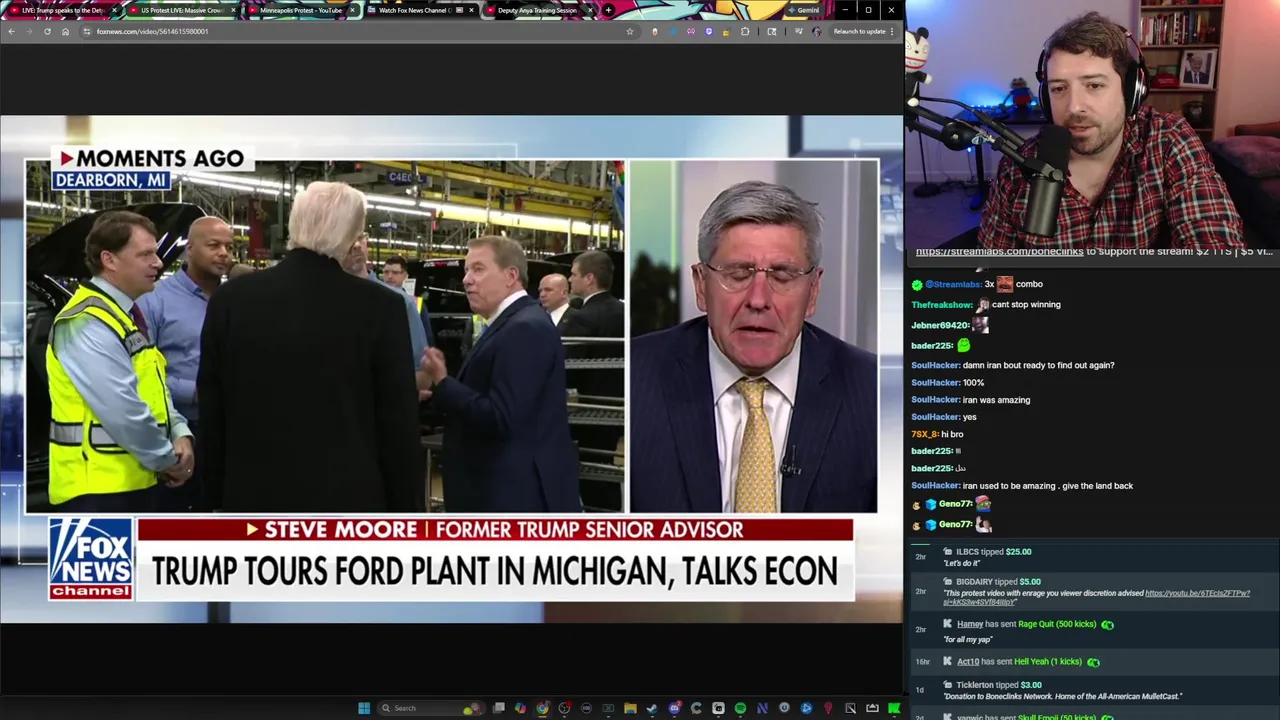Go back with the browser back arrow
Image resolution: width=1280 pixels, height=720 pixels.
(11, 31)
